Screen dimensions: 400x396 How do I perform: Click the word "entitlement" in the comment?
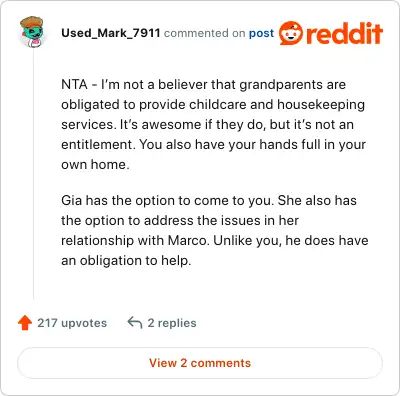[x=98, y=144]
